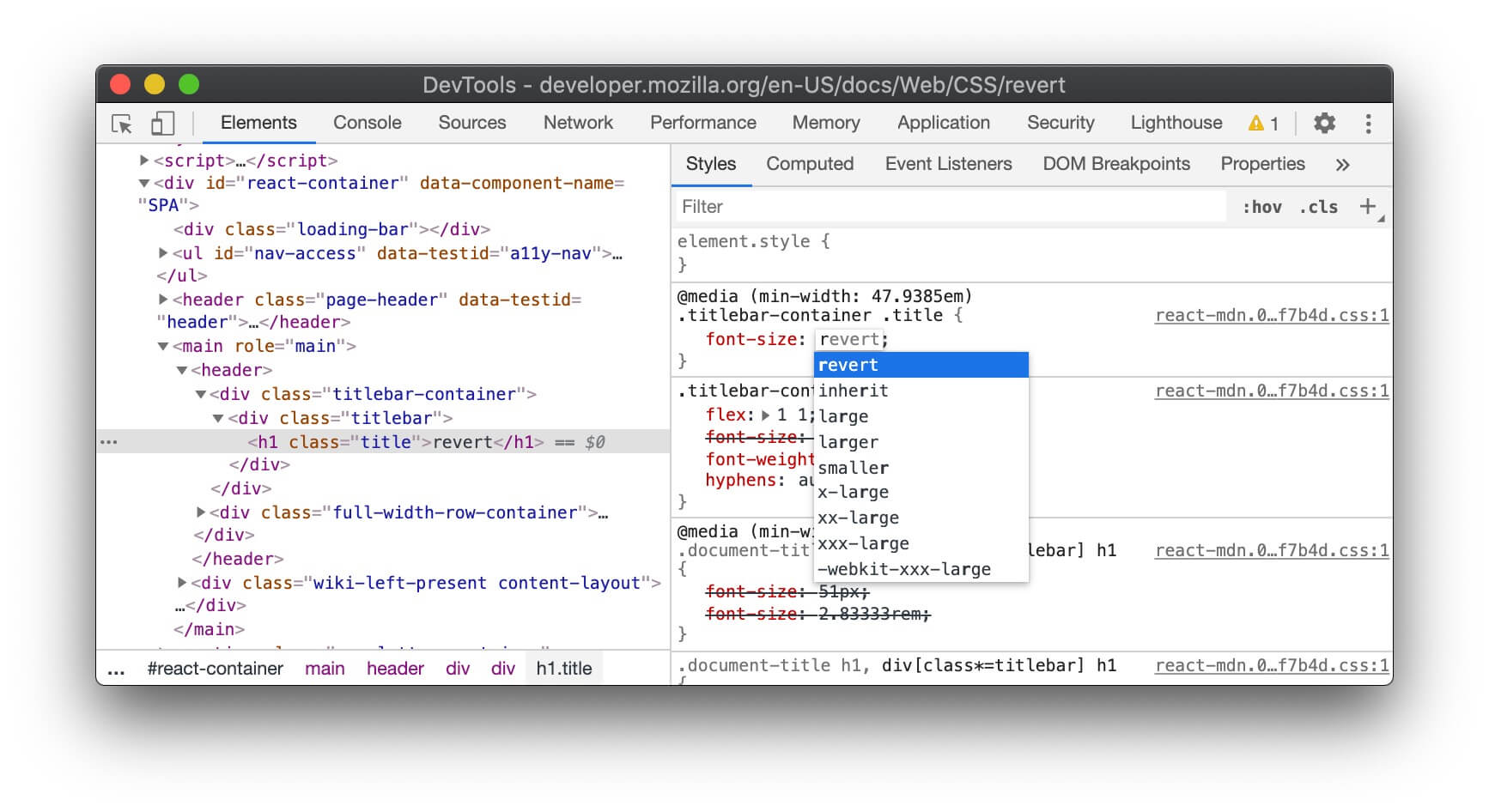This screenshot has height=812, width=1489.
Task: Collapse the div titlebar-container node
Action: tap(201, 395)
